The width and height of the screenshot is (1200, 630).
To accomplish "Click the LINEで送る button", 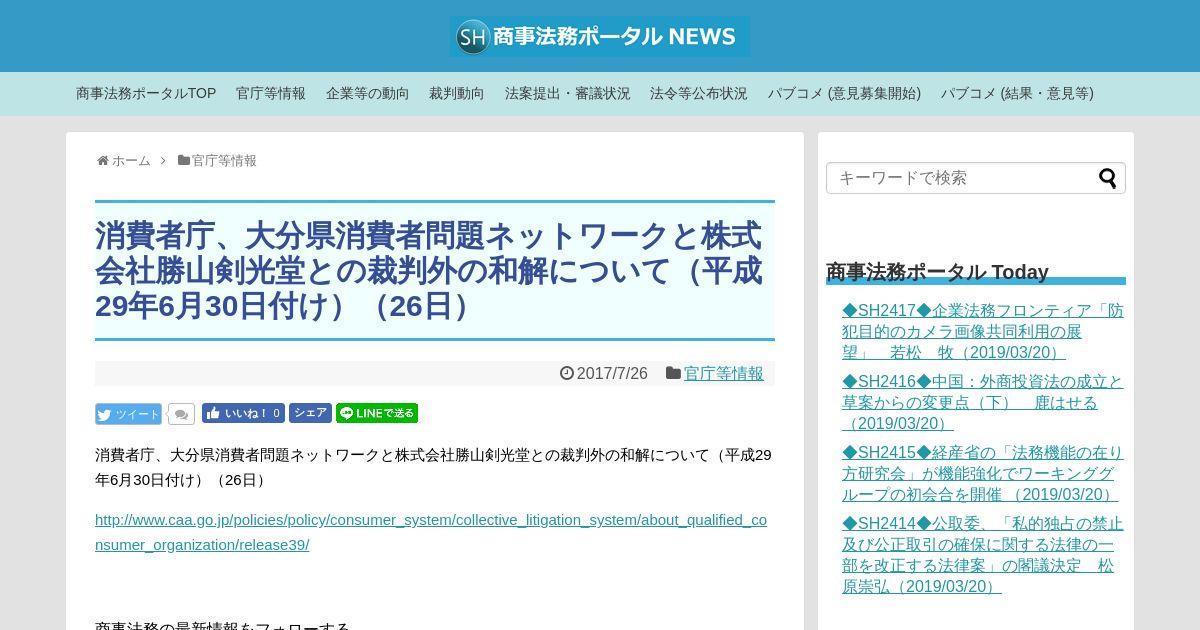I will pos(377,413).
